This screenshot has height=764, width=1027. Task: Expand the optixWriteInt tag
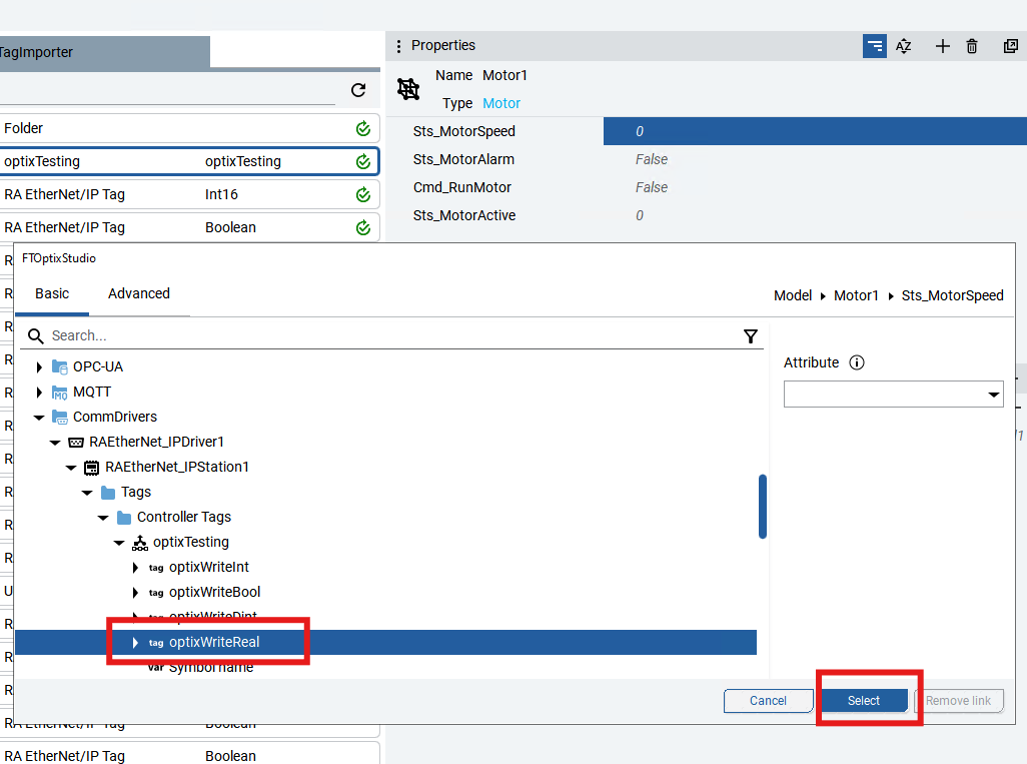tap(135, 567)
